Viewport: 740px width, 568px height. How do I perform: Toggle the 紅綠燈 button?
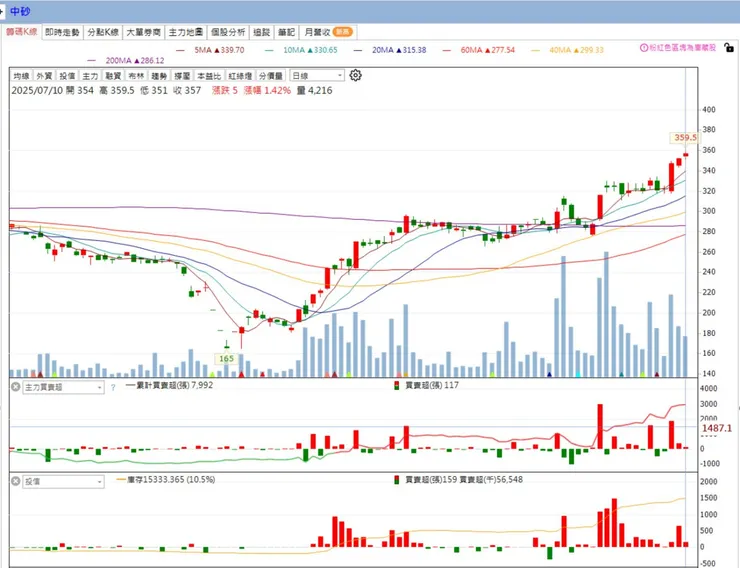[240, 76]
